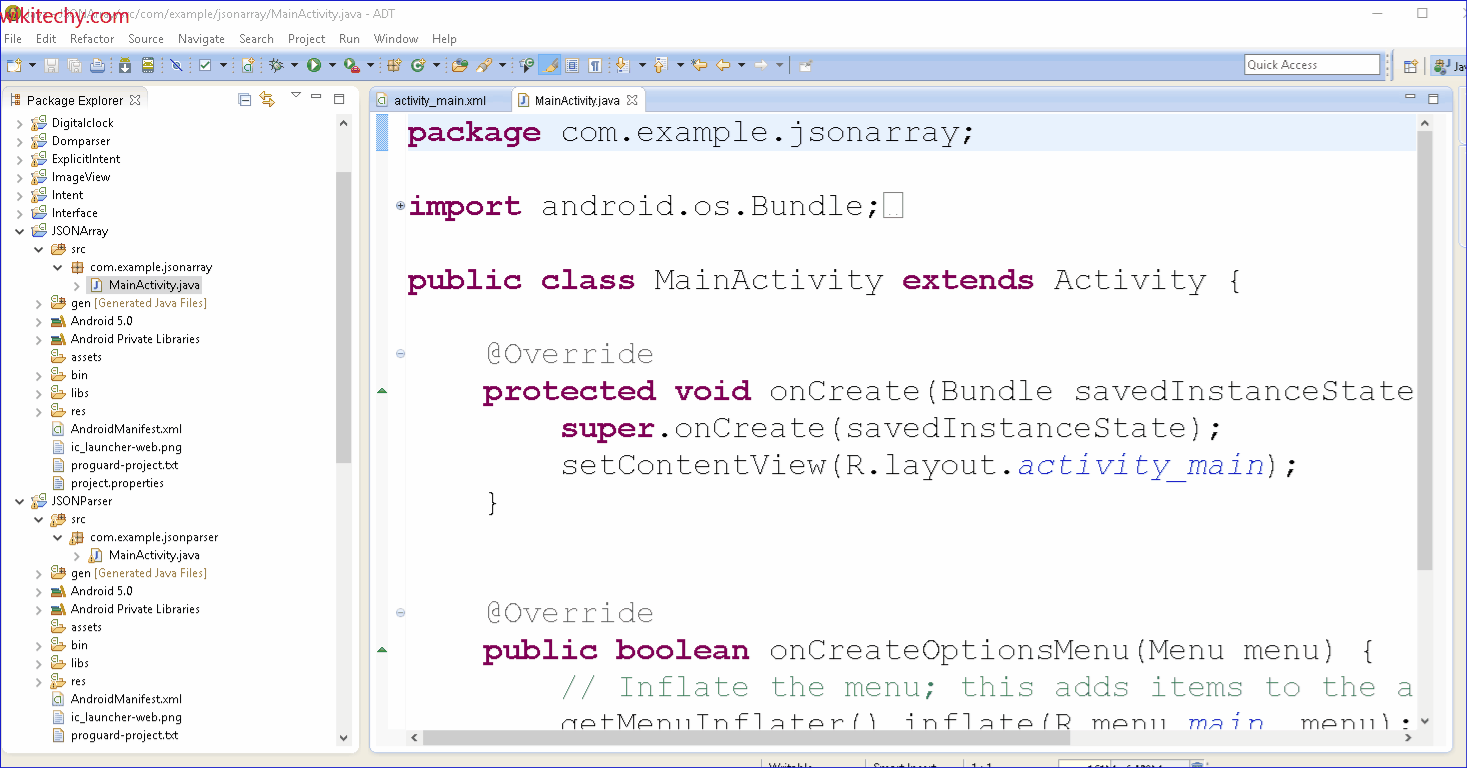Viewport: 1467px width, 768px height.
Task: Select the Package Explorer tab
Action: 75,100
